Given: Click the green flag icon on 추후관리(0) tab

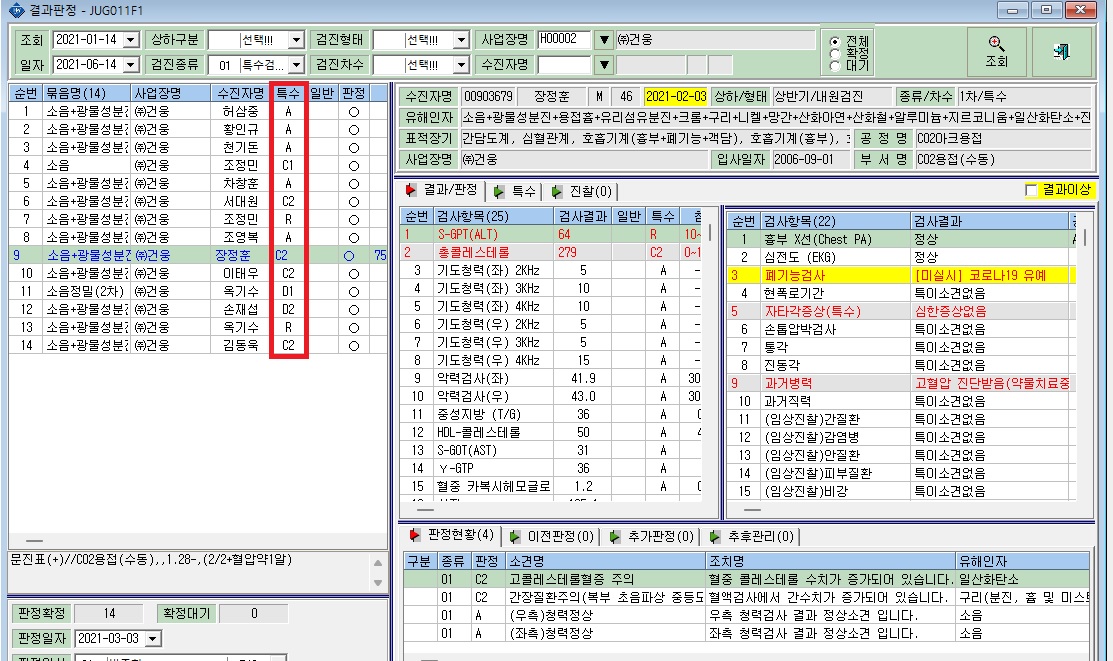Looking at the screenshot, I should coord(716,536).
